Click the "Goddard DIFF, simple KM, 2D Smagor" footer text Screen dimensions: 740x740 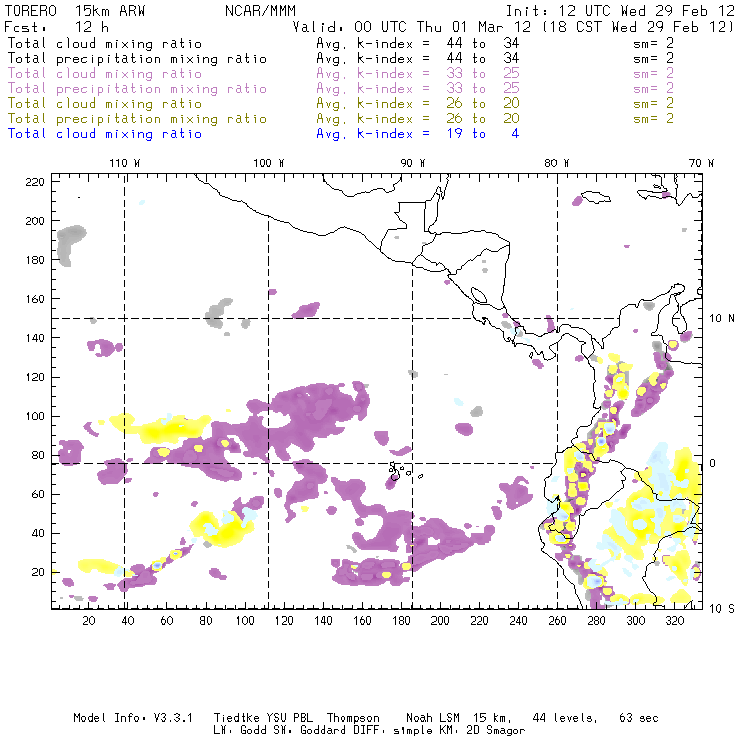[x=412, y=730]
